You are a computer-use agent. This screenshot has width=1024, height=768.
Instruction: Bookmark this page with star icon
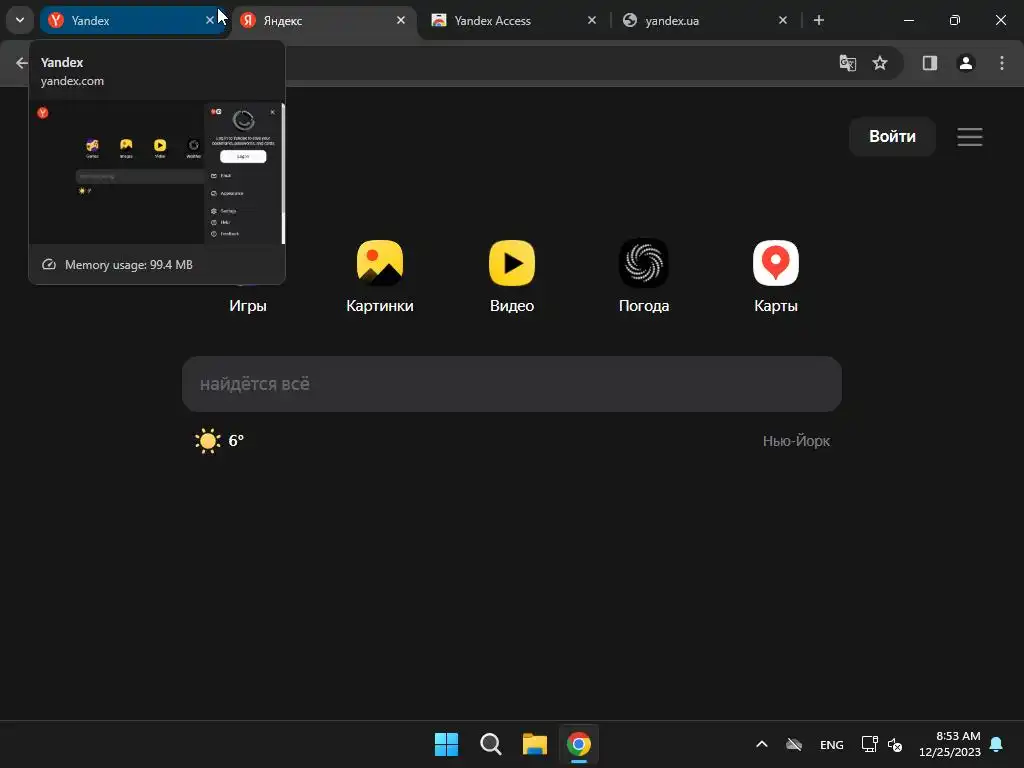click(880, 63)
